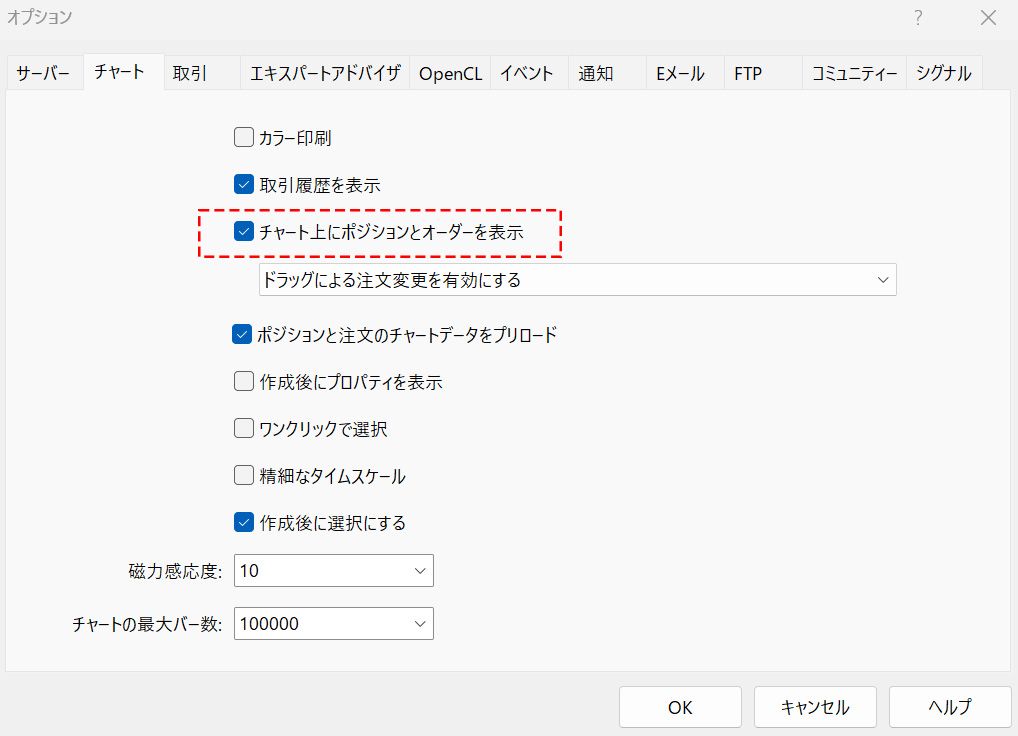The image size is (1018, 736).
Task: Switch to the サーバー tab
Action: 44,74
